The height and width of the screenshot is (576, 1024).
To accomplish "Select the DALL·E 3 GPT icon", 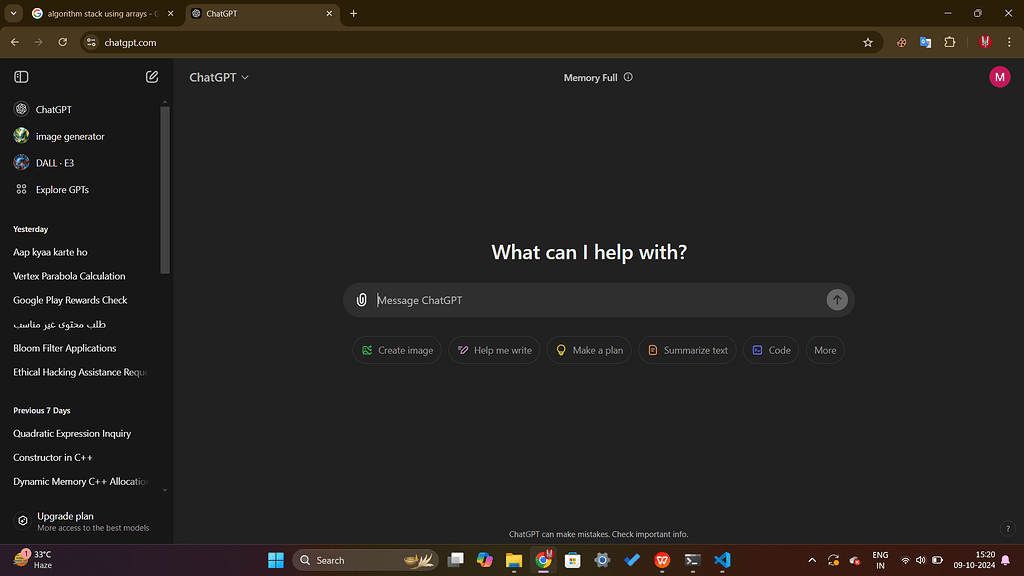I will 21,162.
